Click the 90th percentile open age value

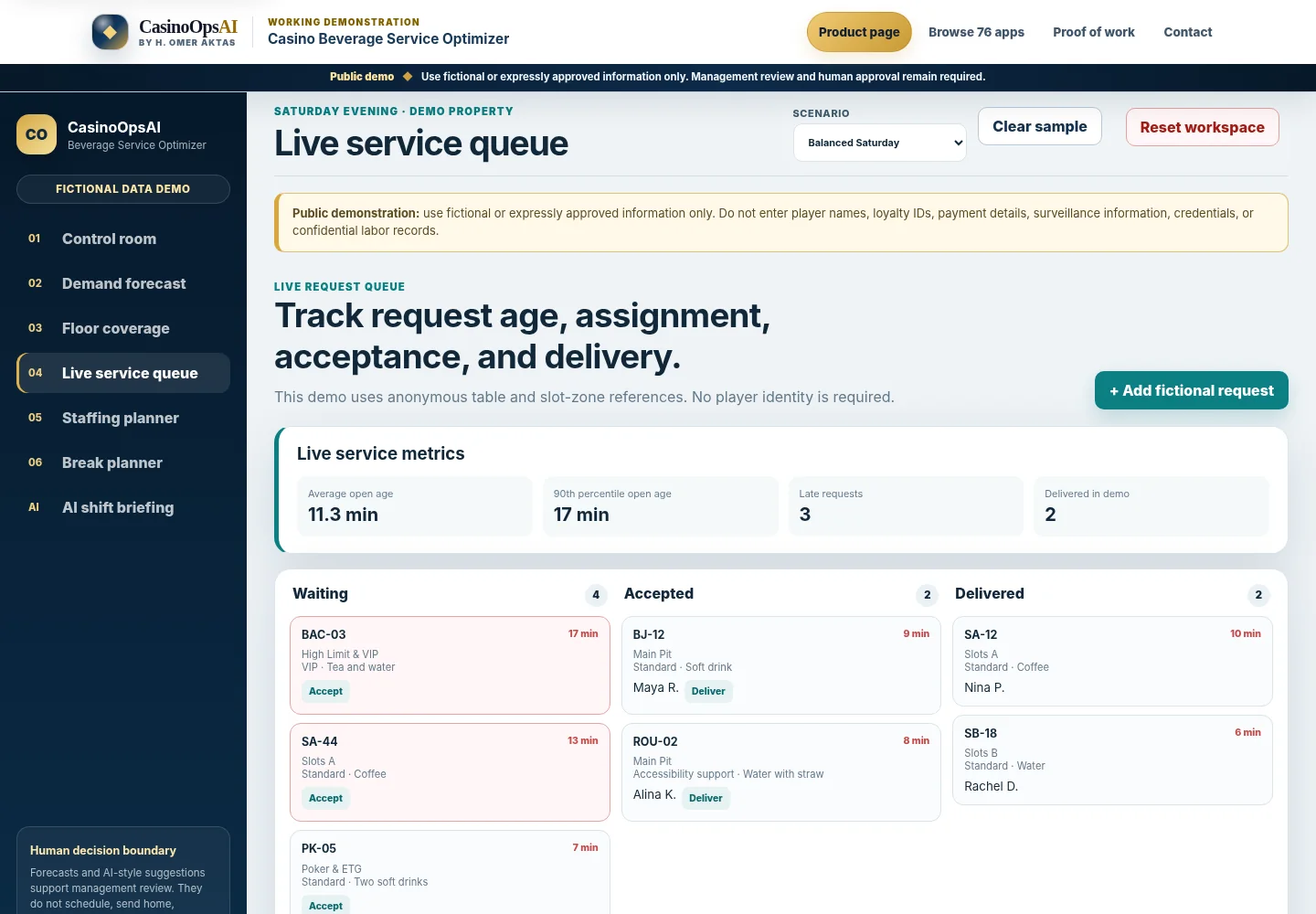tap(581, 515)
